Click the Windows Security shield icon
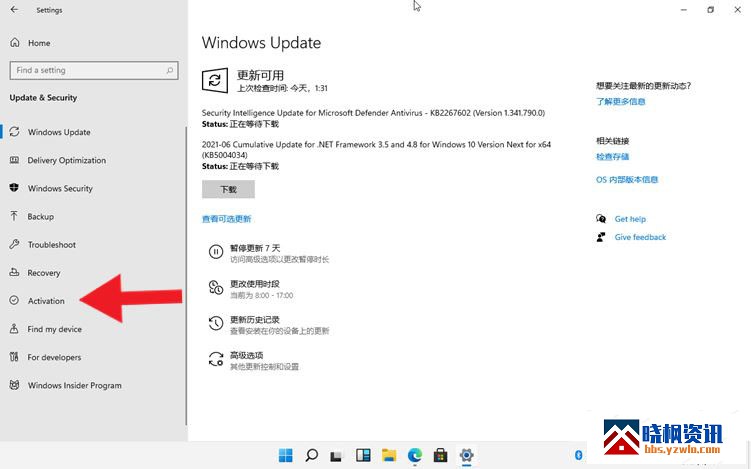Screen dimensions: 751x469 point(14,187)
